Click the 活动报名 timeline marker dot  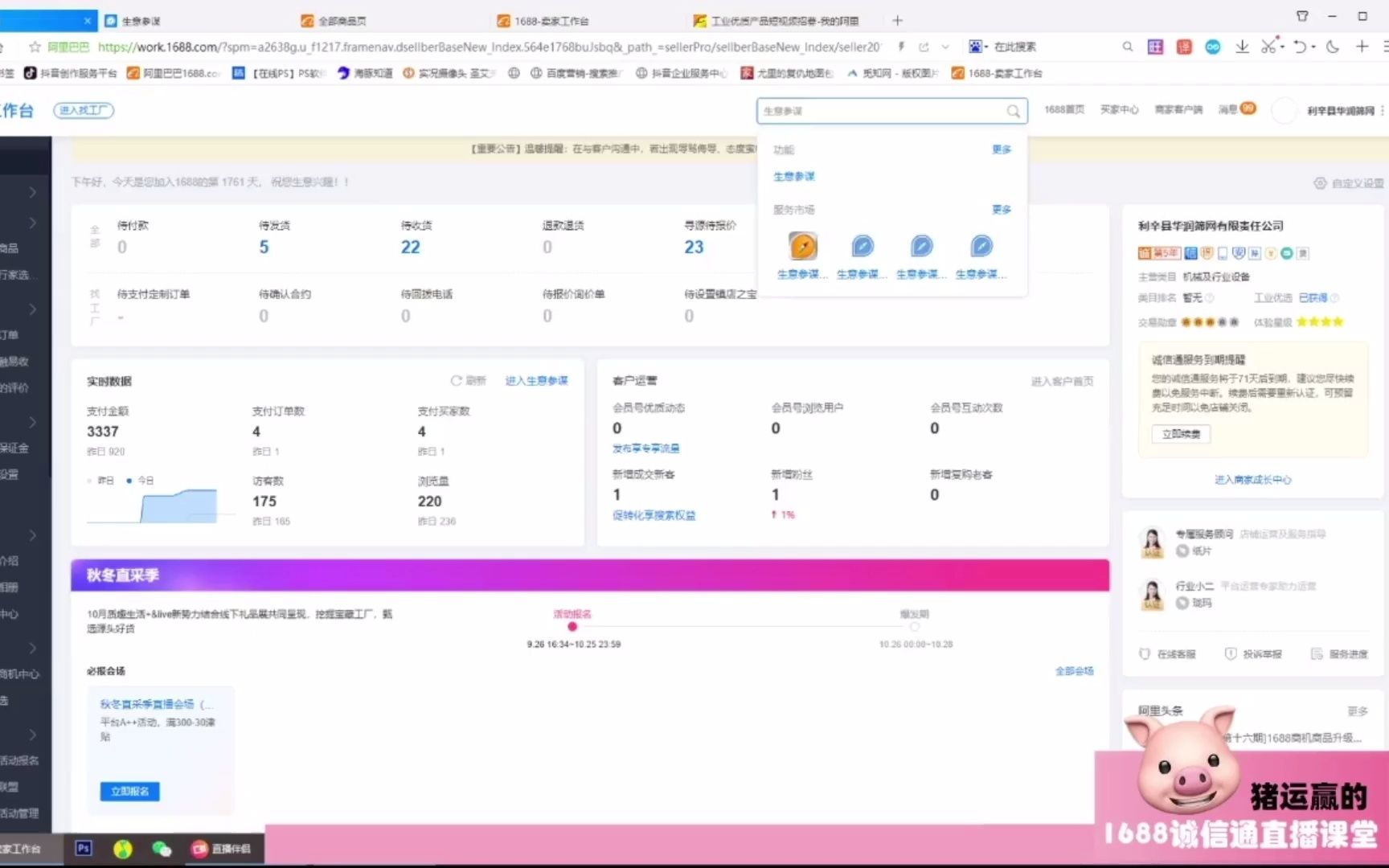[x=572, y=627]
